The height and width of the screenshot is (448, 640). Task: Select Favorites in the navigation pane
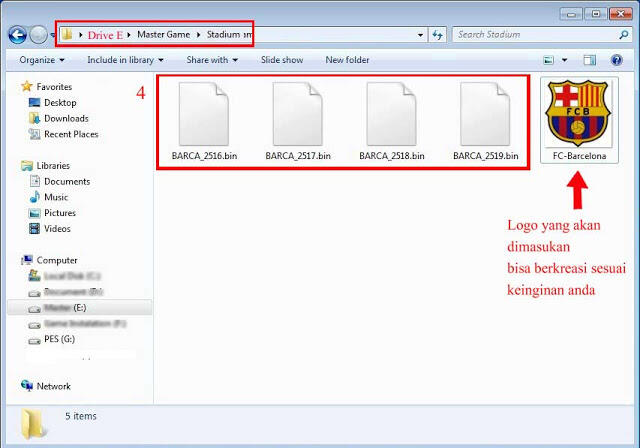54,87
